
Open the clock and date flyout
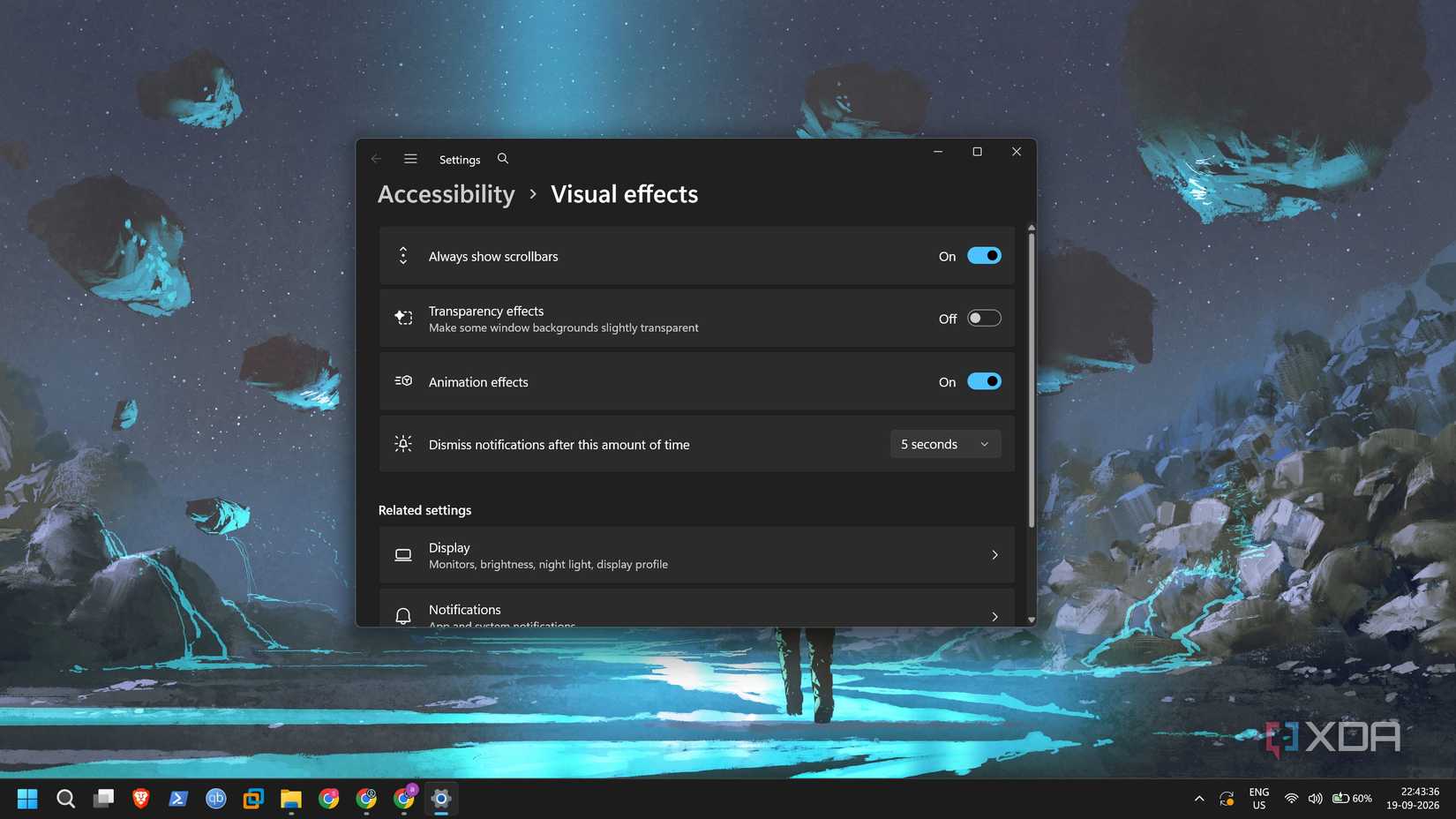tap(1412, 799)
